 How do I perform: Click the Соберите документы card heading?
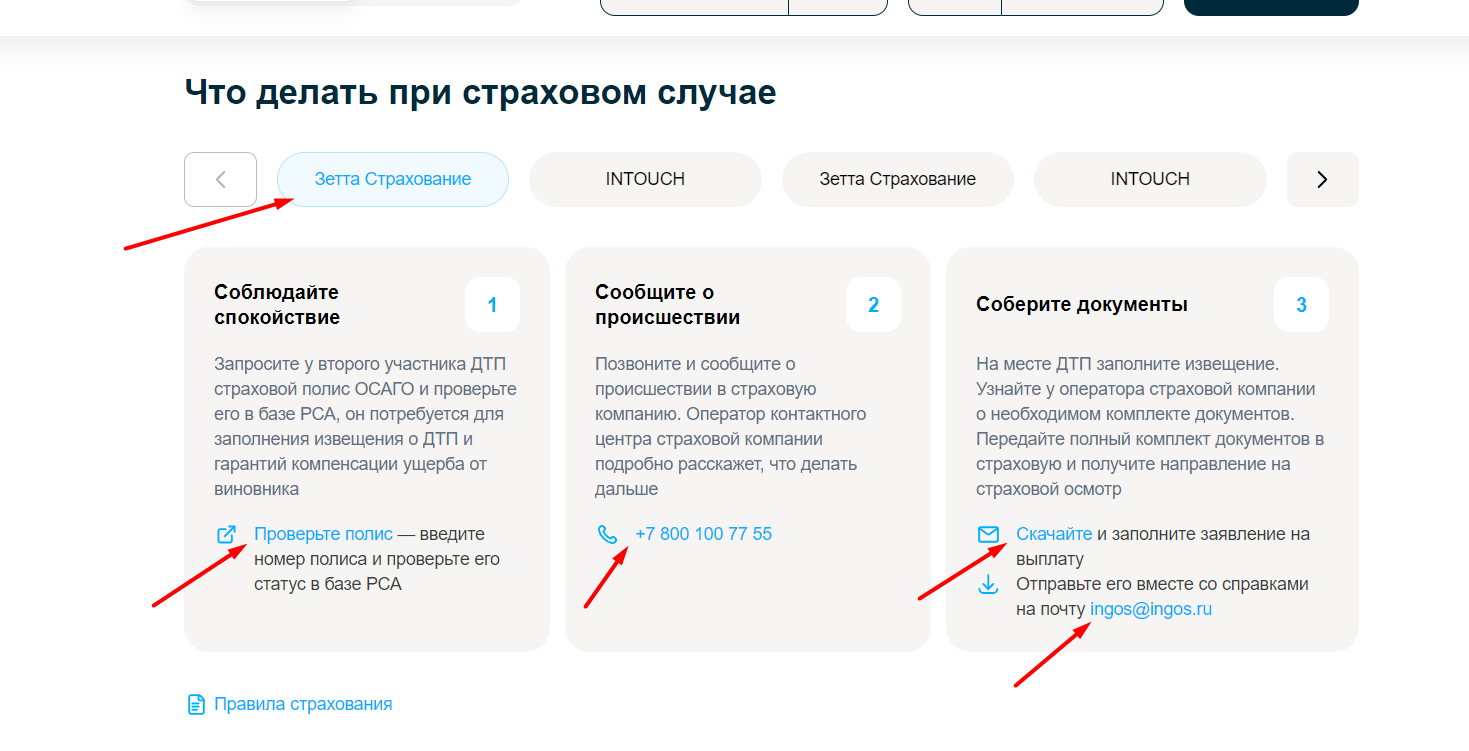(x=1082, y=305)
